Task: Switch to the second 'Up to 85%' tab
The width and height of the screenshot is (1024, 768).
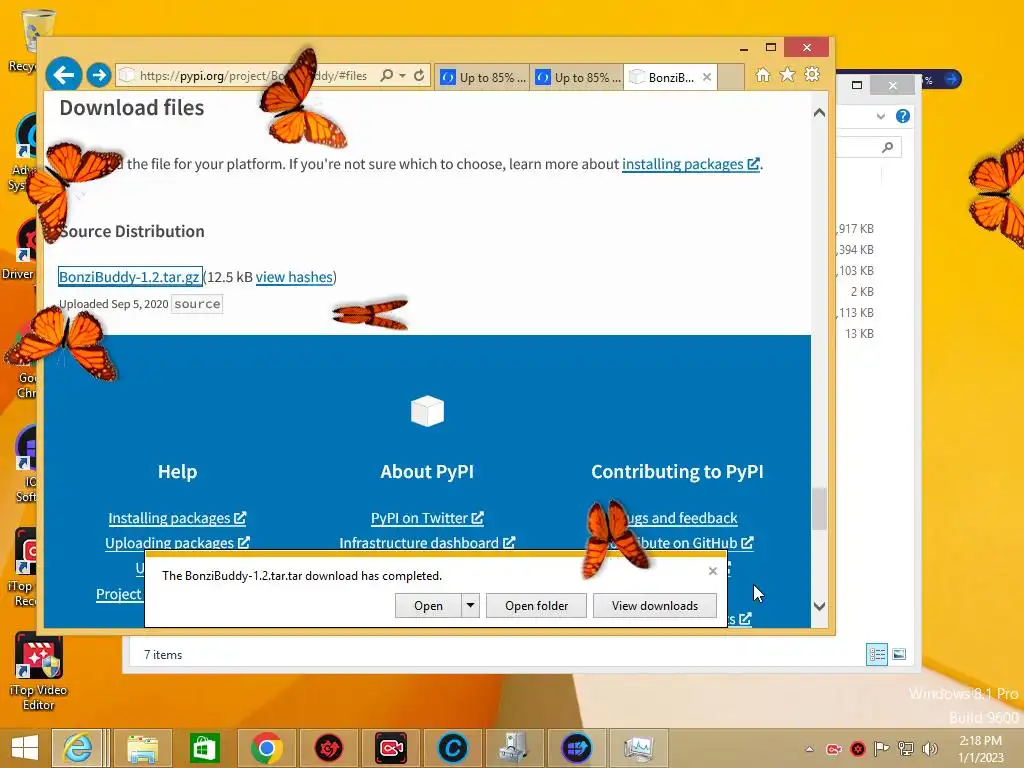Action: 577,77
